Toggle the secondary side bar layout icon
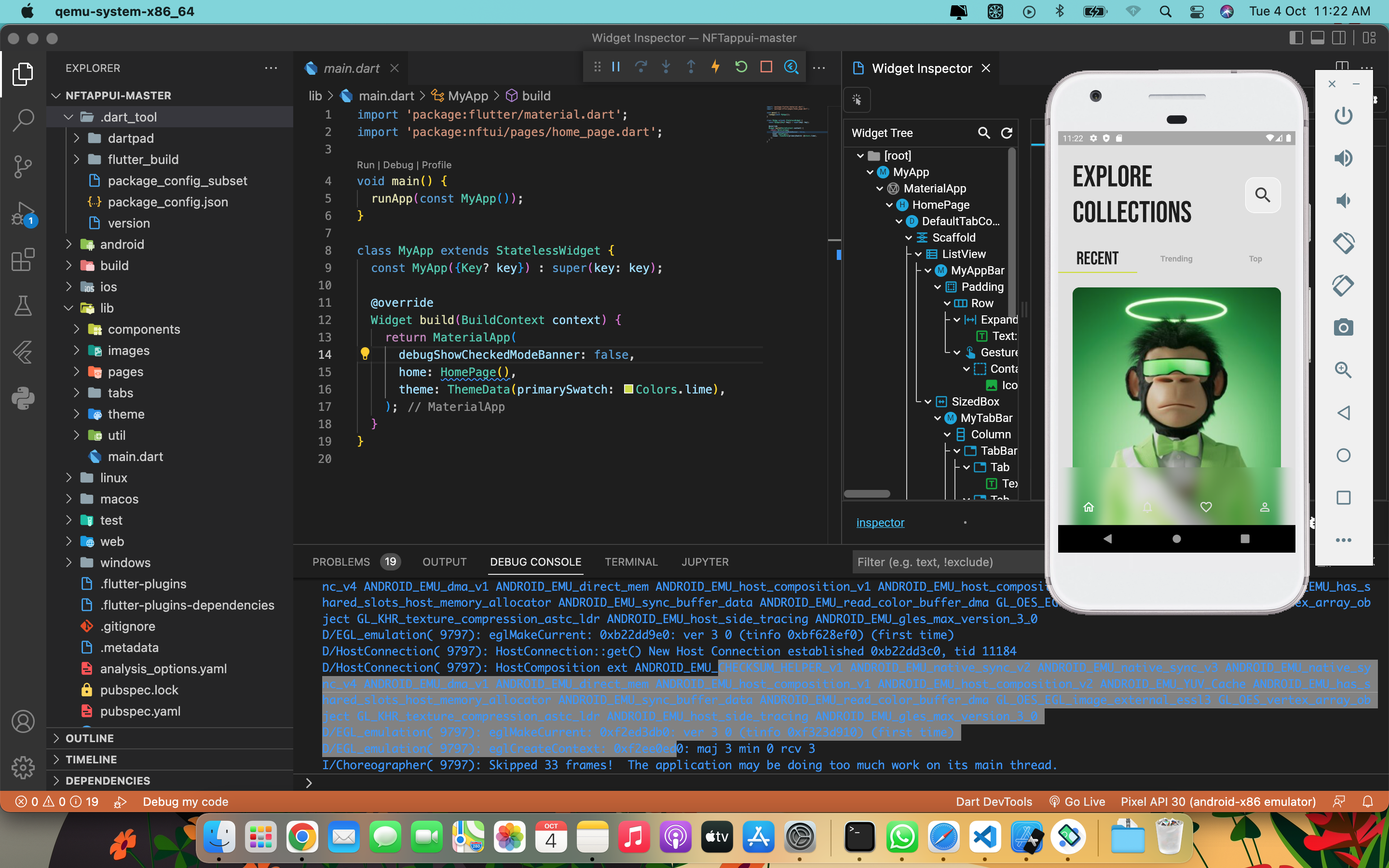1389x868 pixels. pos(1338,38)
